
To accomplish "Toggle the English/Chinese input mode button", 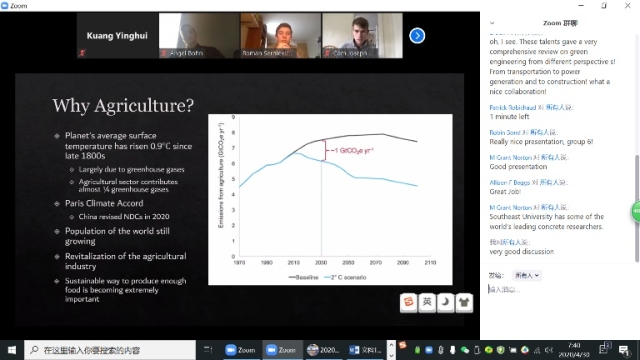I will pos(427,302).
